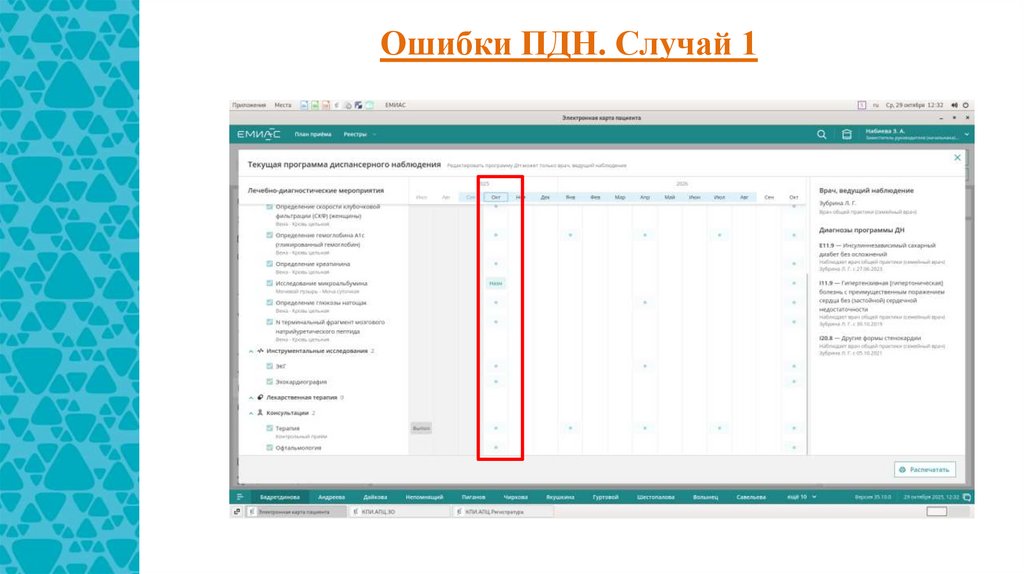Select the Янв month column header
The height and width of the screenshot is (574, 1024).
(570, 197)
